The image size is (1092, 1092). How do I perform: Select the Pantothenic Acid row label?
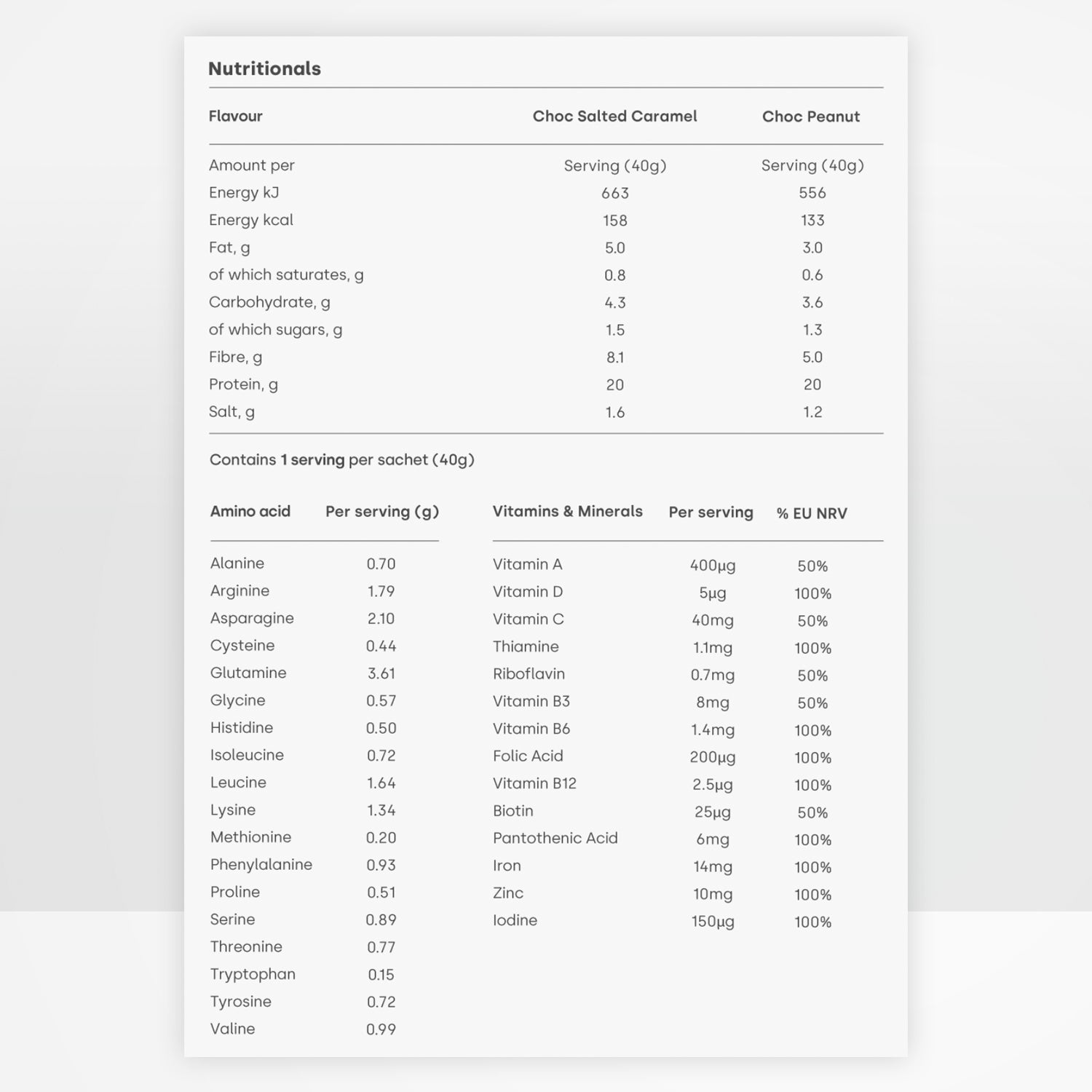coord(555,838)
